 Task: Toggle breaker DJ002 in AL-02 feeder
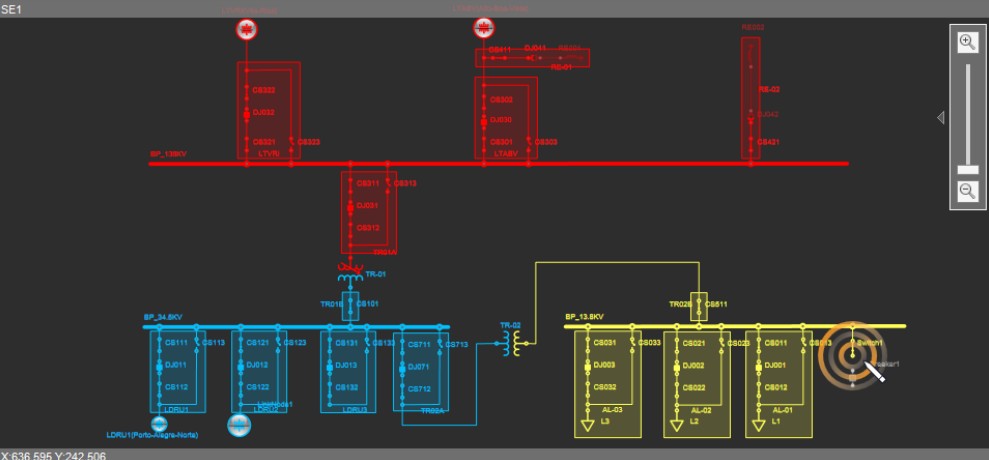click(x=677, y=366)
